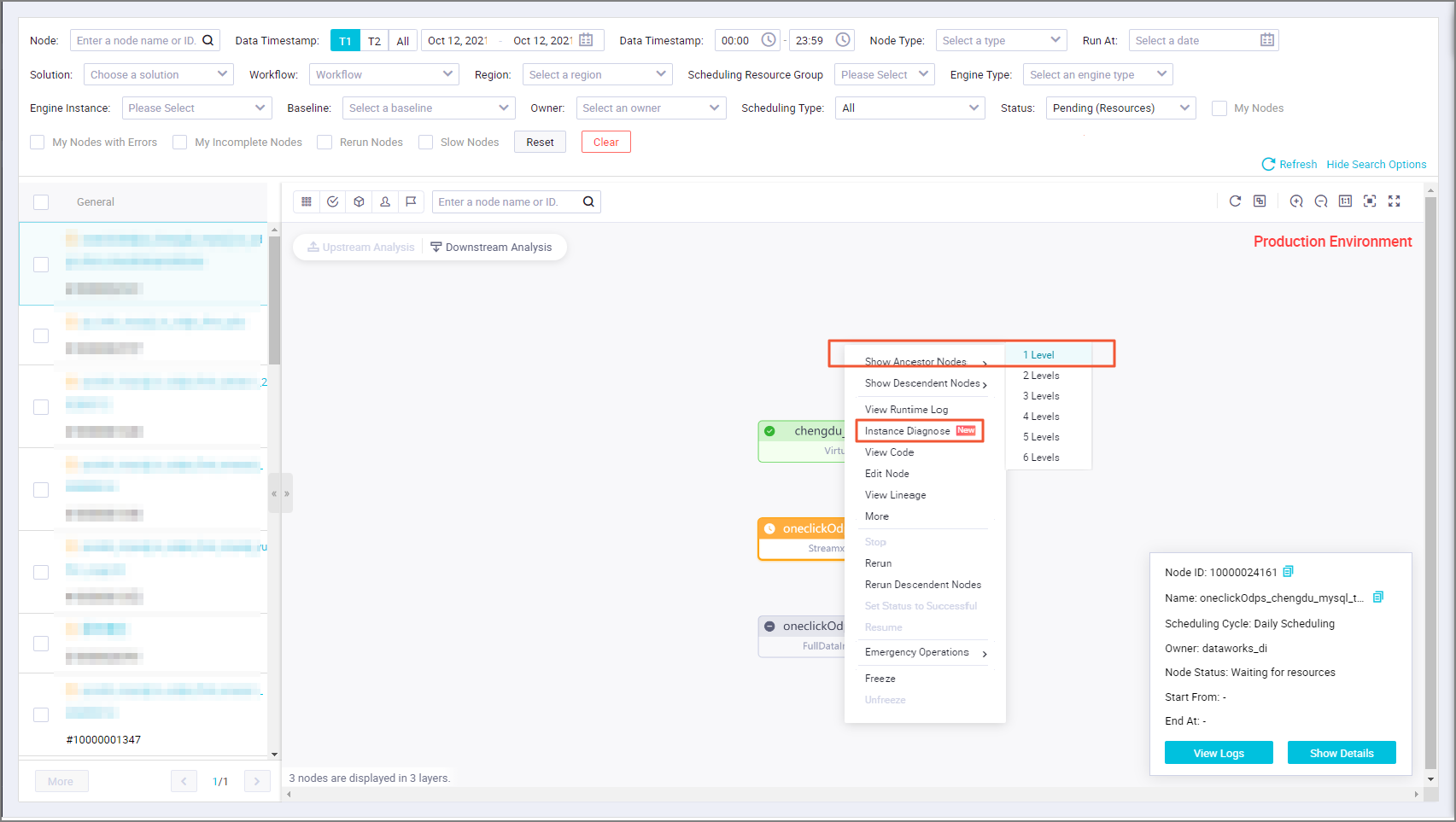Click the DAG refresh circular arrow icon
This screenshot has width=1456, height=822.
tap(1235, 201)
